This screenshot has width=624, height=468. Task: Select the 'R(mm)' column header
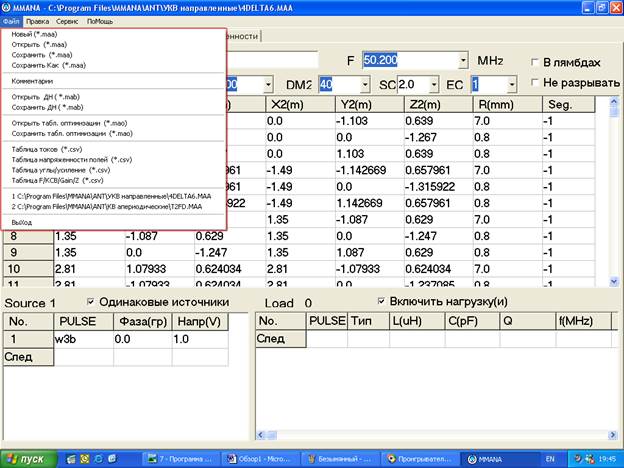[507, 105]
